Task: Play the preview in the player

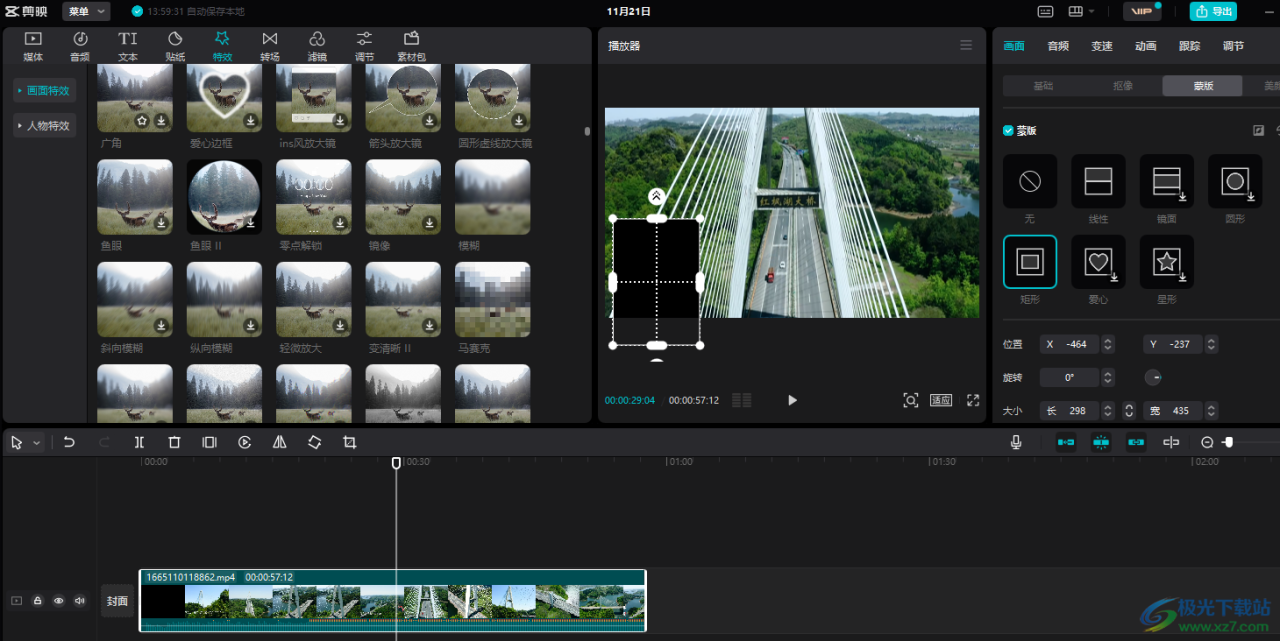Action: 792,400
